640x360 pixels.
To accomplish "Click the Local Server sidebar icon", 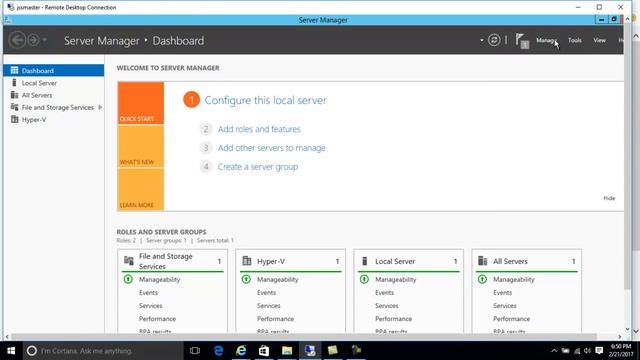I will click(x=14, y=82).
